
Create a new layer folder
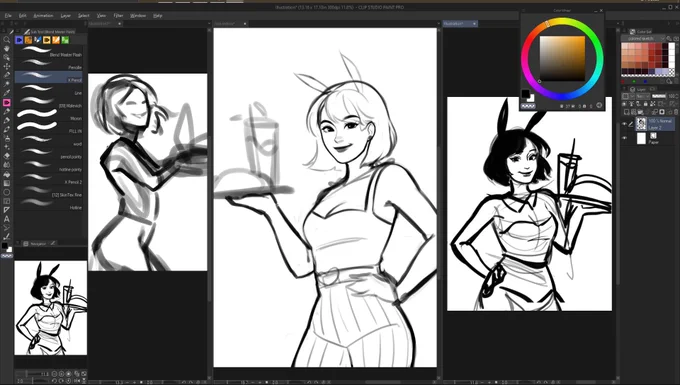click(x=640, y=112)
